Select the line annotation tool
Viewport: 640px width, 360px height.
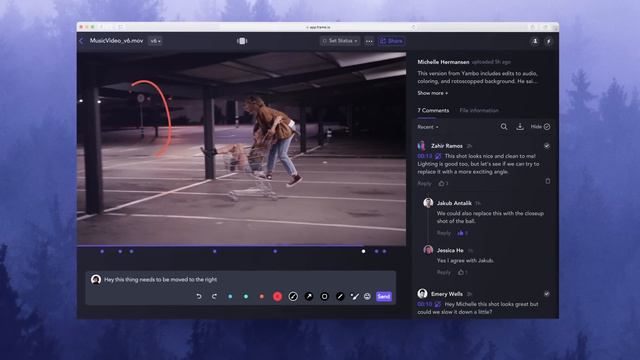pos(340,297)
